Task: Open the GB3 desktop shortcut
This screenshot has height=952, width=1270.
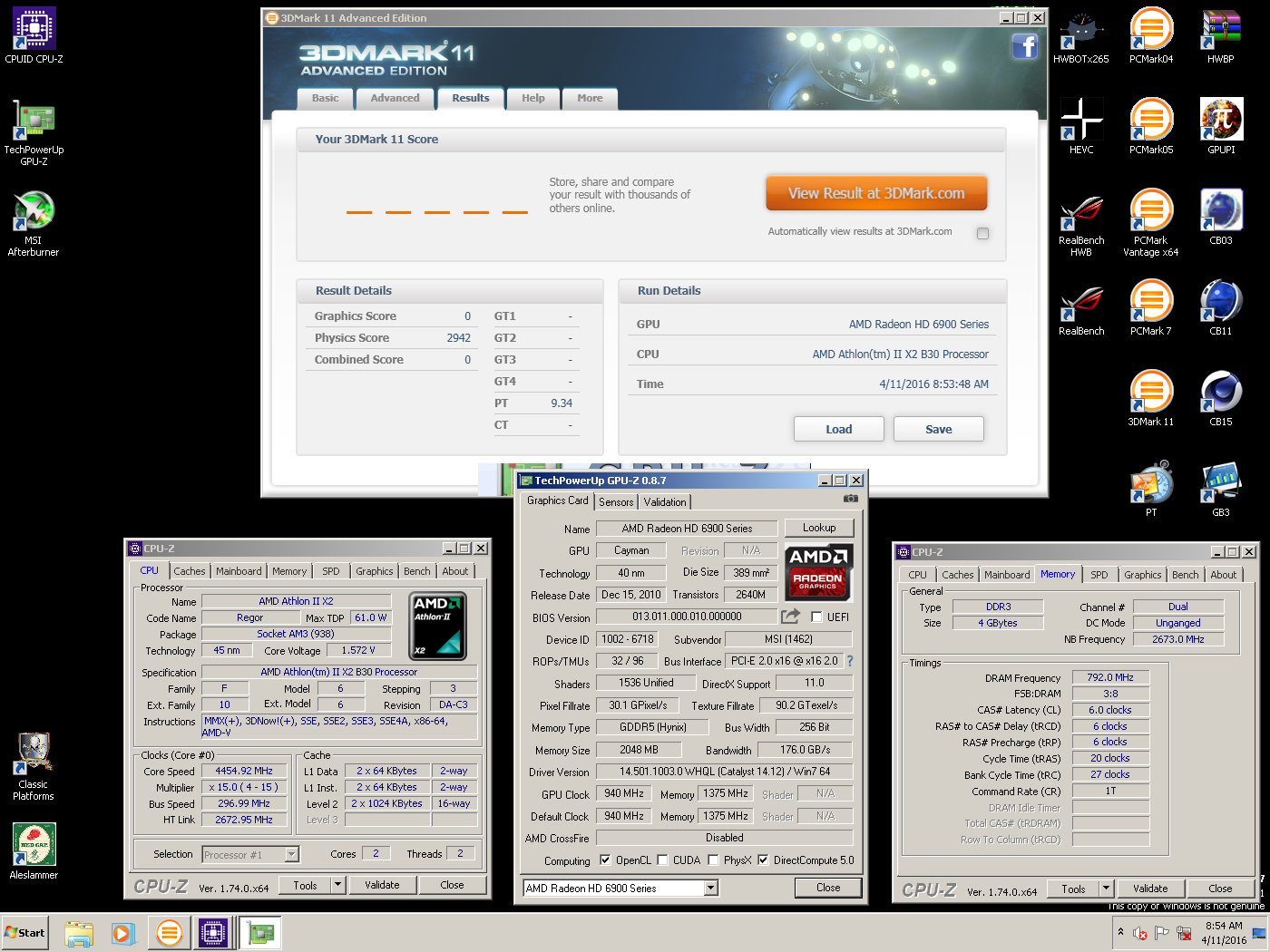Action: pos(1221,490)
